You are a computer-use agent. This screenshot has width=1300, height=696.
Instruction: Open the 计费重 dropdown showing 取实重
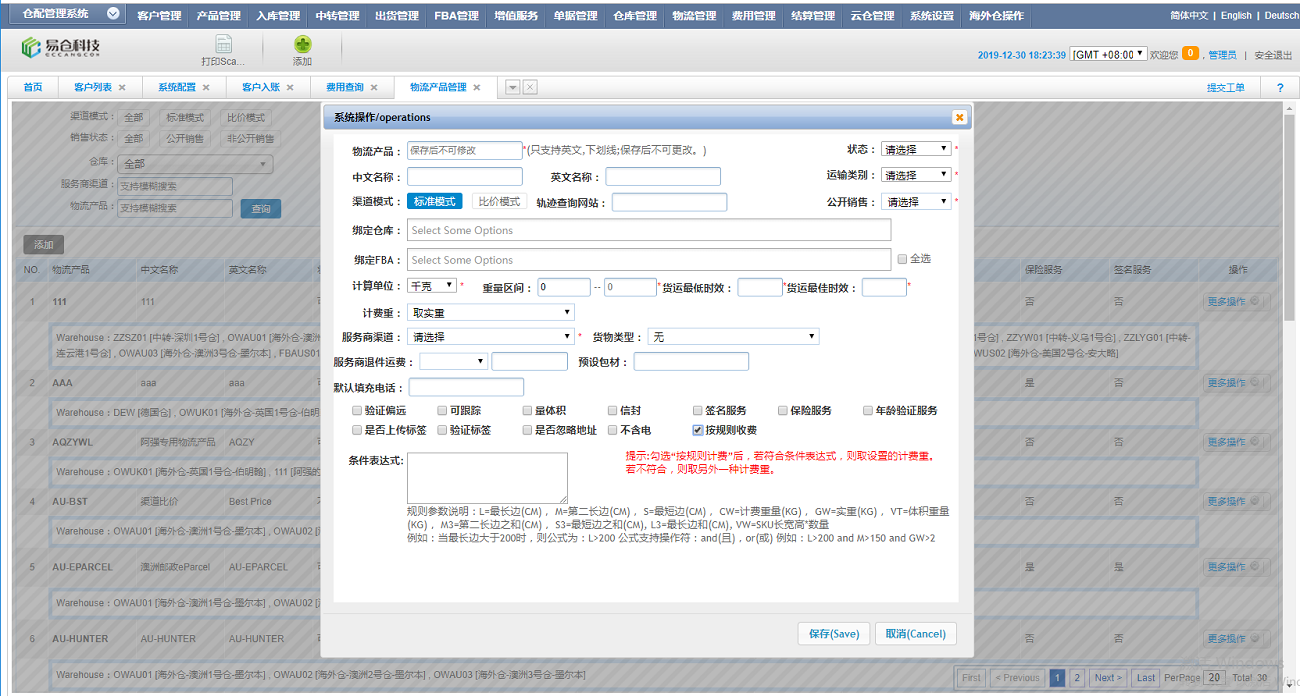(490, 313)
